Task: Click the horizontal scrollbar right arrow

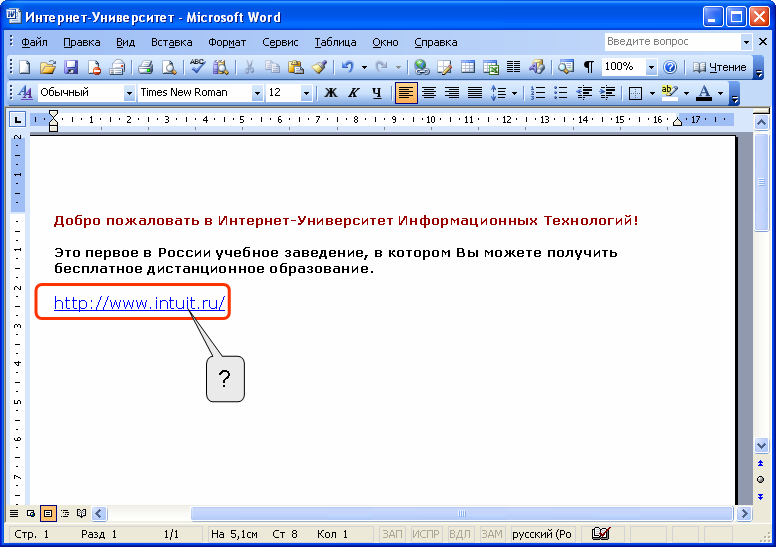Action: [x=744, y=513]
